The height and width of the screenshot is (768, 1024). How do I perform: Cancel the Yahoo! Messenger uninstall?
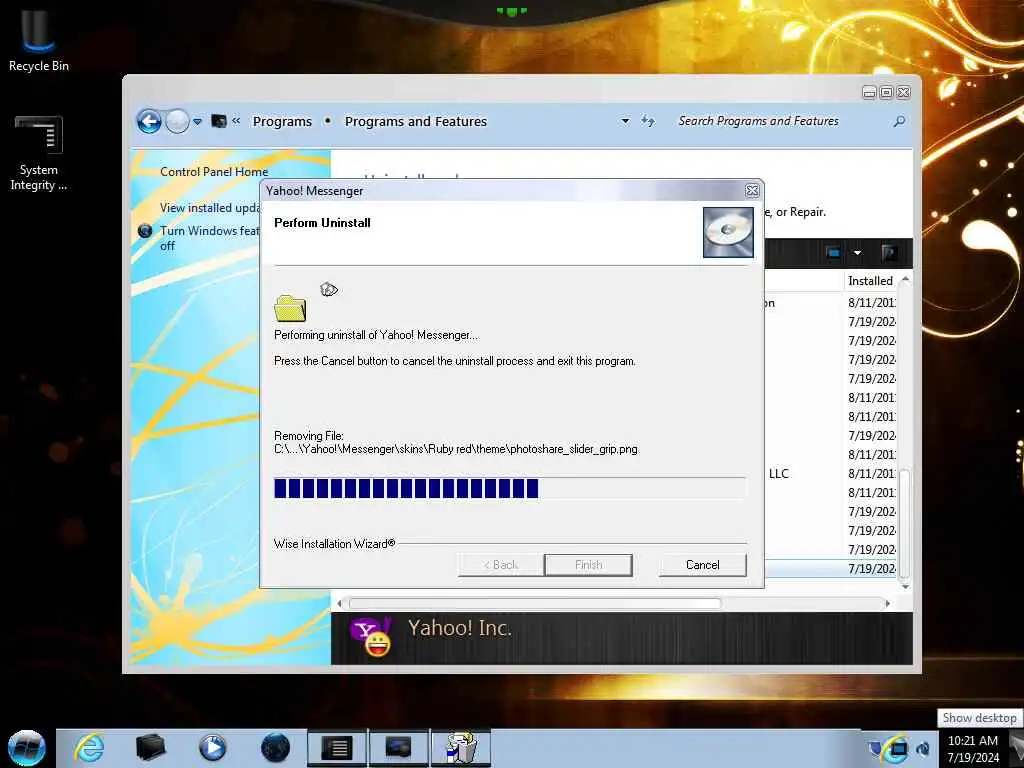coord(703,565)
